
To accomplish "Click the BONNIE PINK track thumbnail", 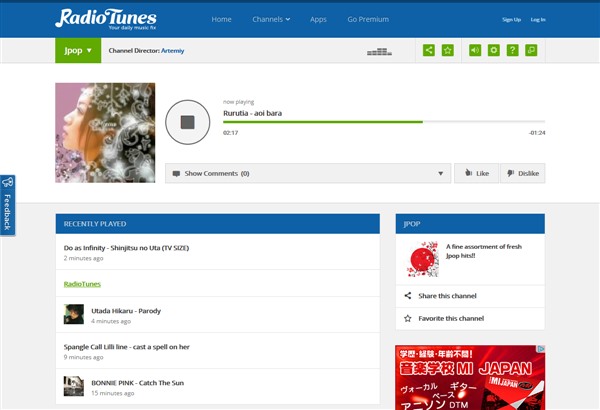I will click(x=74, y=386).
